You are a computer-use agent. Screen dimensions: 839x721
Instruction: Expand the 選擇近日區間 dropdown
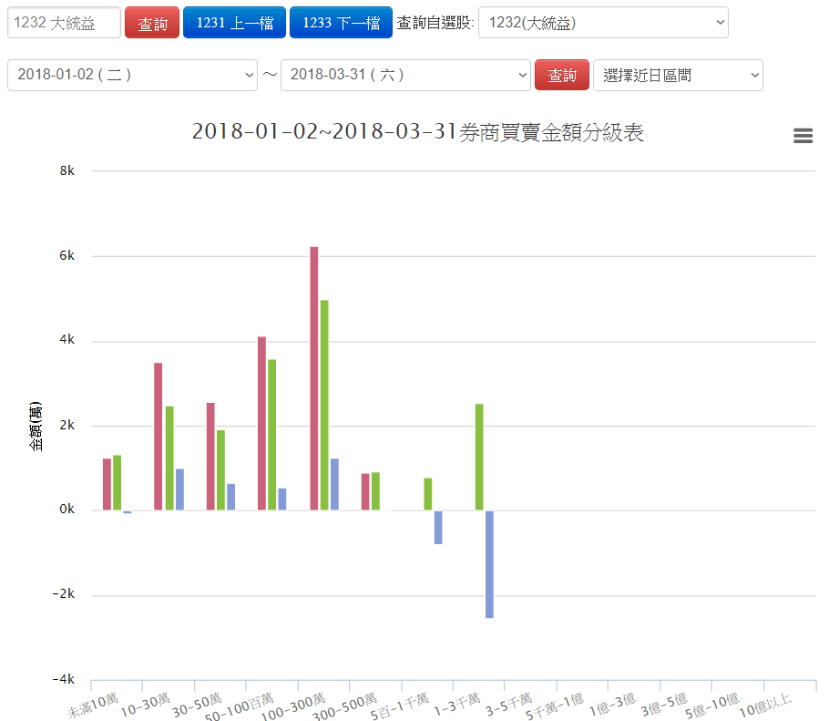[677, 75]
